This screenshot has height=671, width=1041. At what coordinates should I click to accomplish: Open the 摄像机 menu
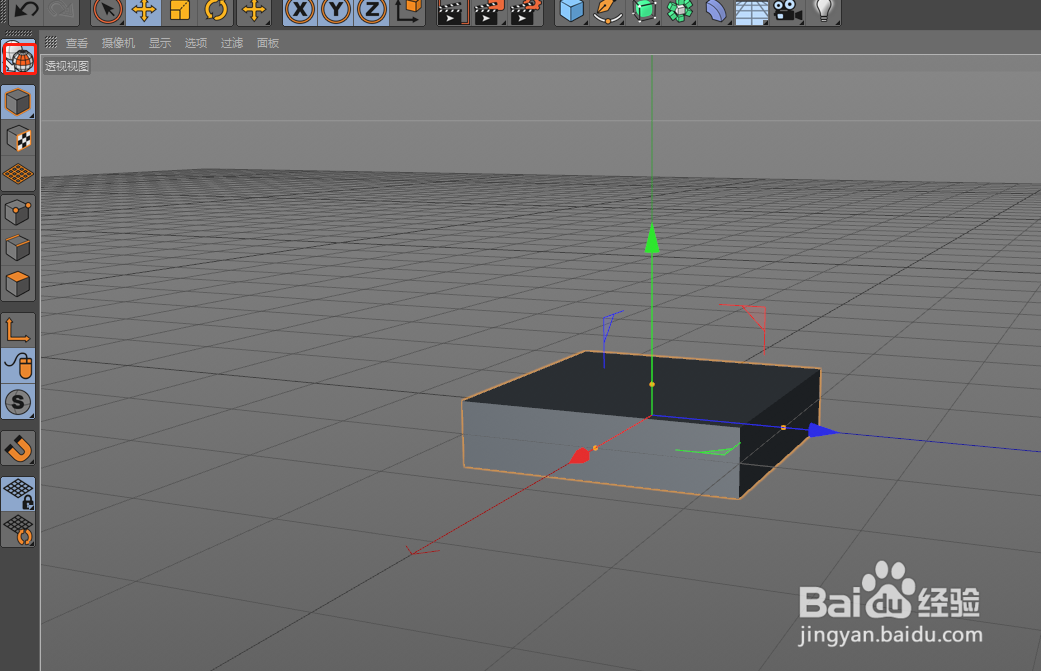pyautogui.click(x=118, y=43)
